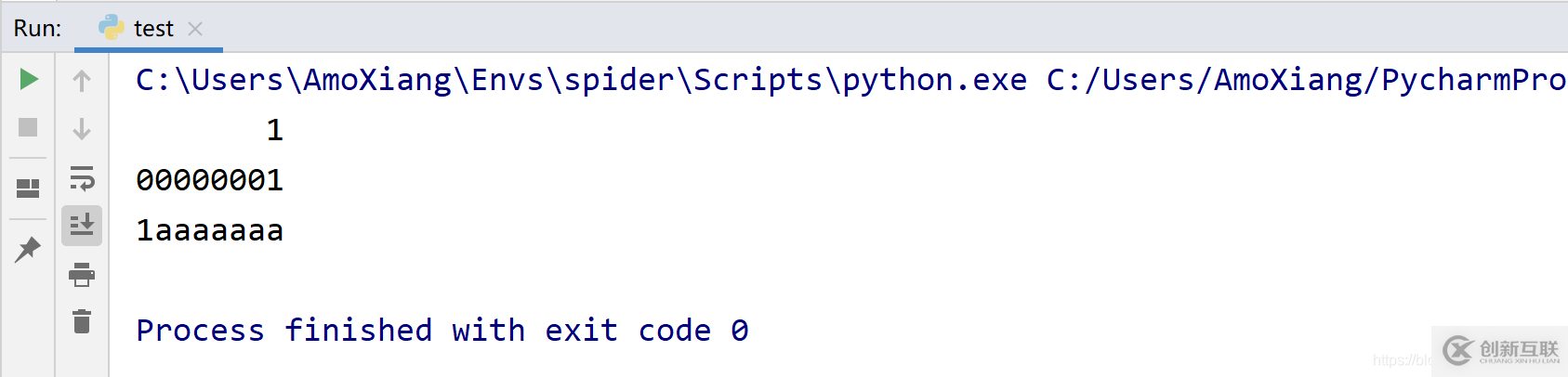Close the test tab
The image size is (1568, 377).
point(195,29)
